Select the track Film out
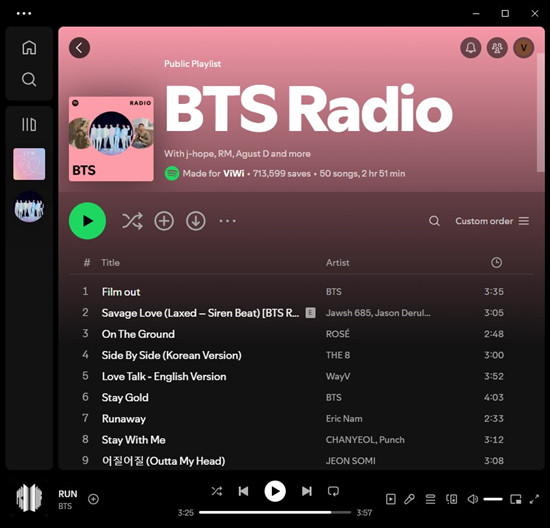 [x=121, y=292]
